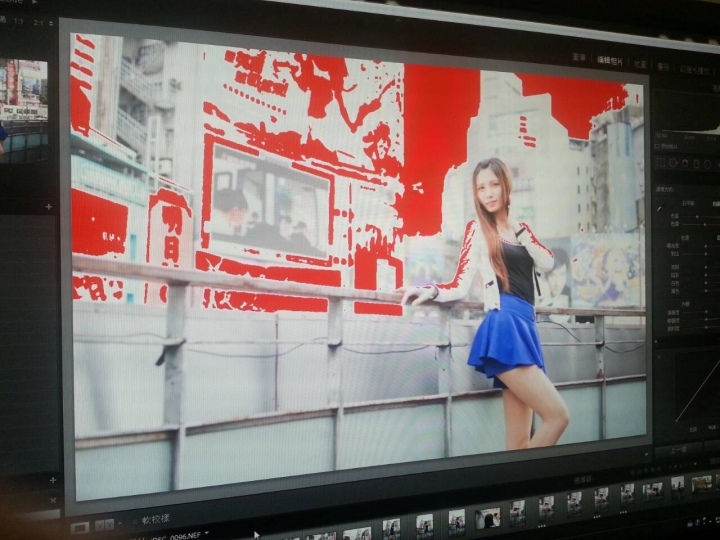Click the saturation slider handle

[x=706, y=327]
